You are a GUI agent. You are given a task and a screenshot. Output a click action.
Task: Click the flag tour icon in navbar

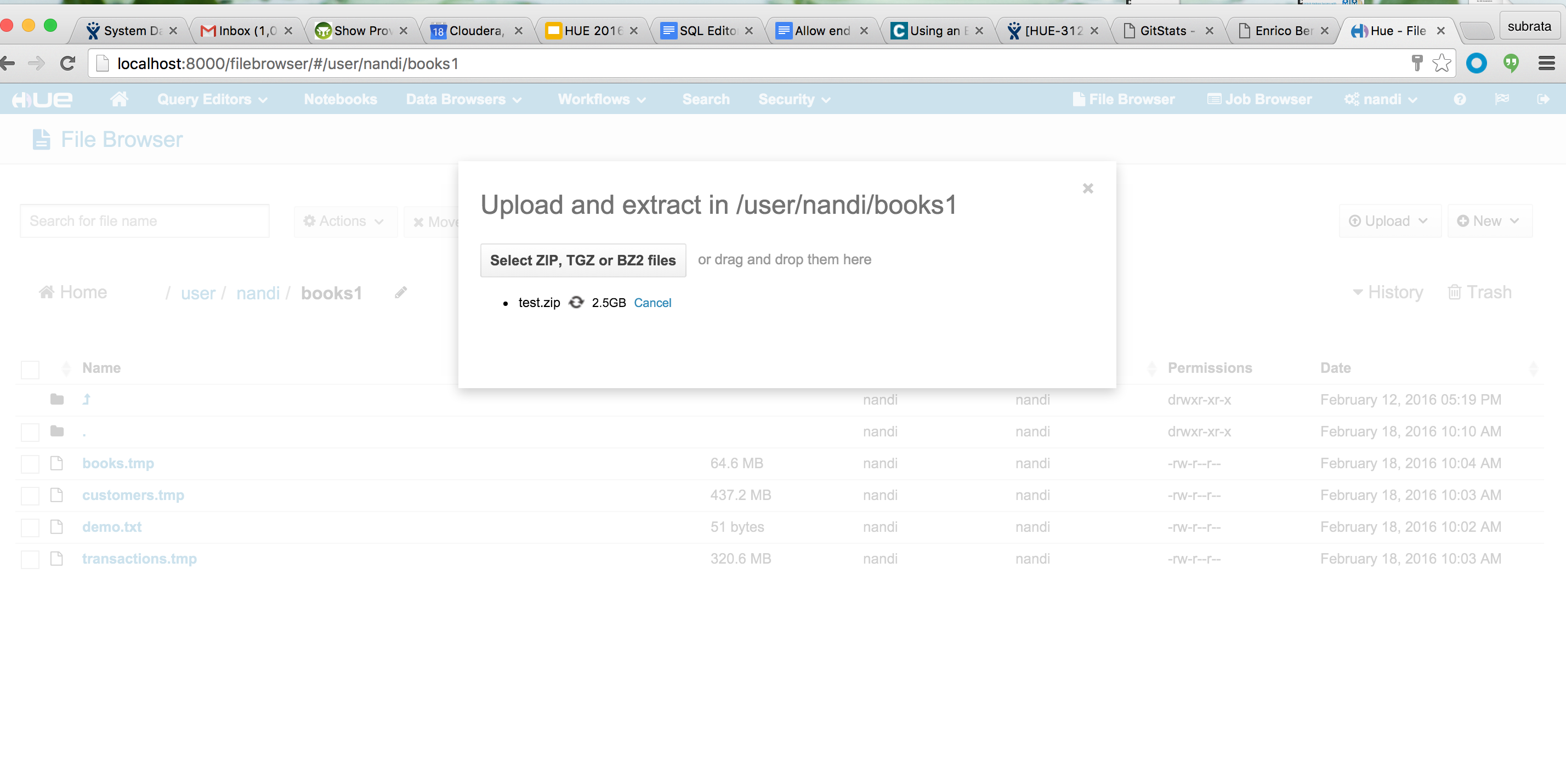tap(1501, 99)
